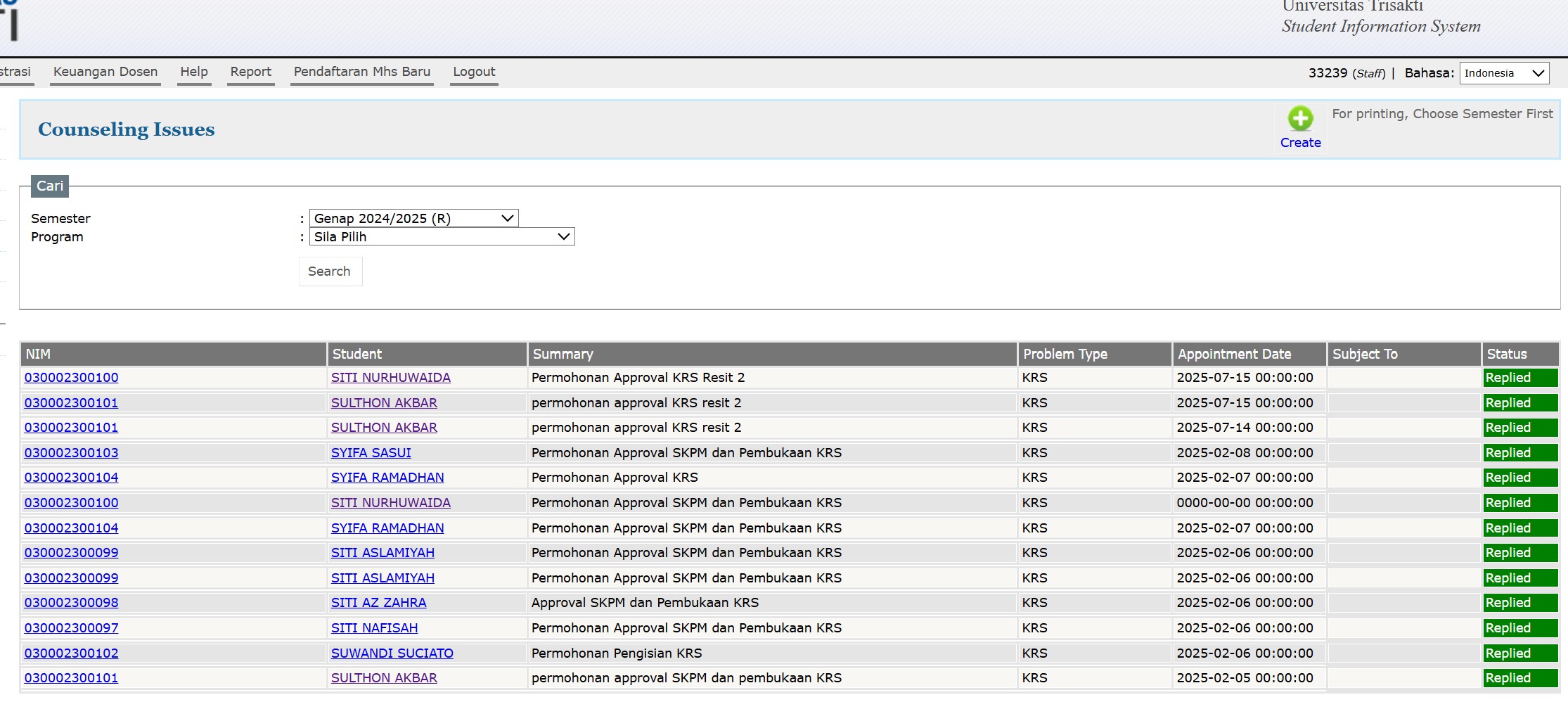Open NIM 030002300102 link

click(x=71, y=653)
